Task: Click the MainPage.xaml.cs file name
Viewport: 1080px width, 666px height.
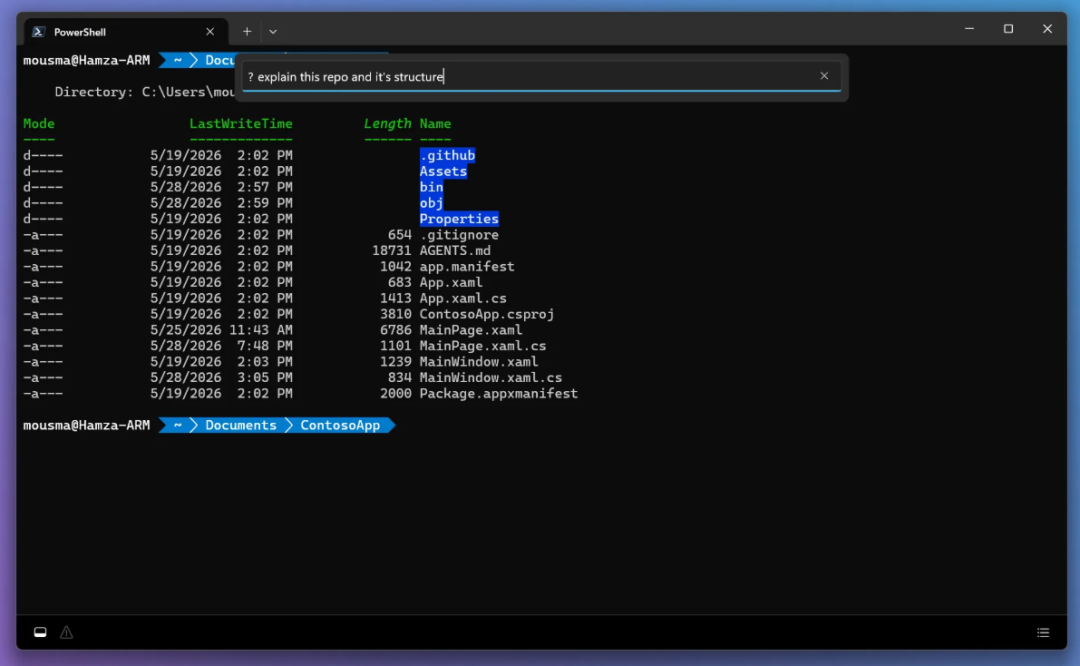Action: [x=482, y=345]
